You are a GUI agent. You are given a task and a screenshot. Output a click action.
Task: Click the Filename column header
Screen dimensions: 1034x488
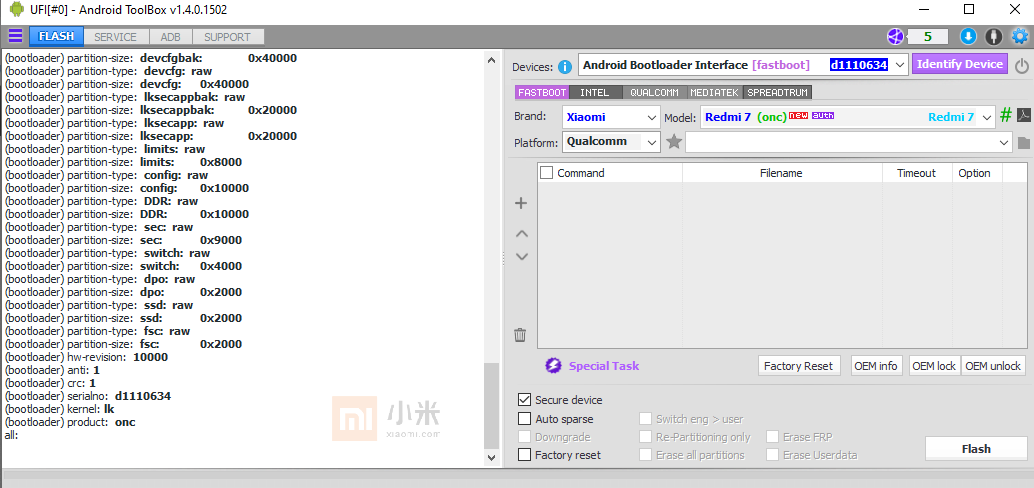click(781, 173)
